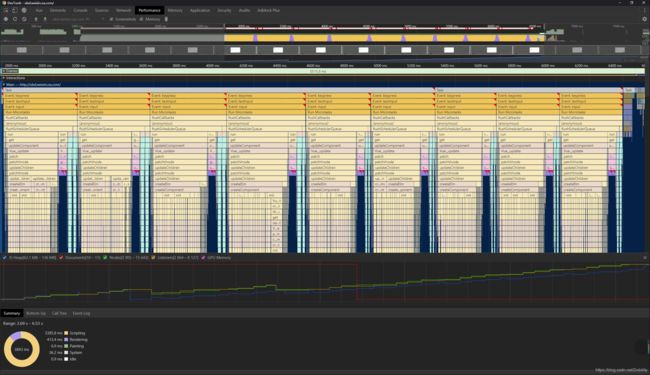This screenshot has width=650, height=375.
Task: Switch to the Bottom-Up tab
Action: (36, 313)
